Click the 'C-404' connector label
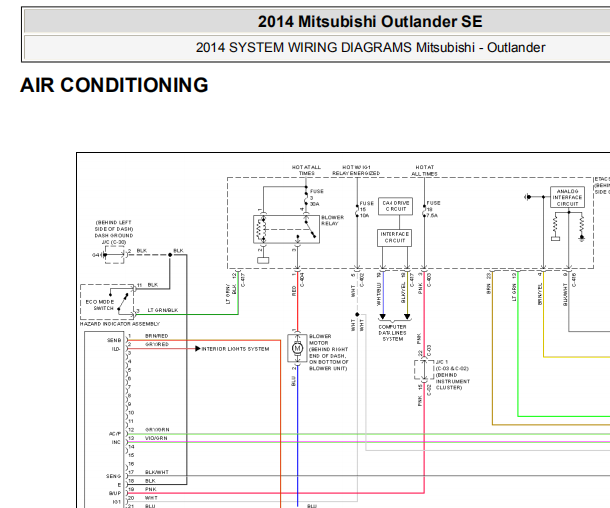The image size is (610, 508). point(302,280)
